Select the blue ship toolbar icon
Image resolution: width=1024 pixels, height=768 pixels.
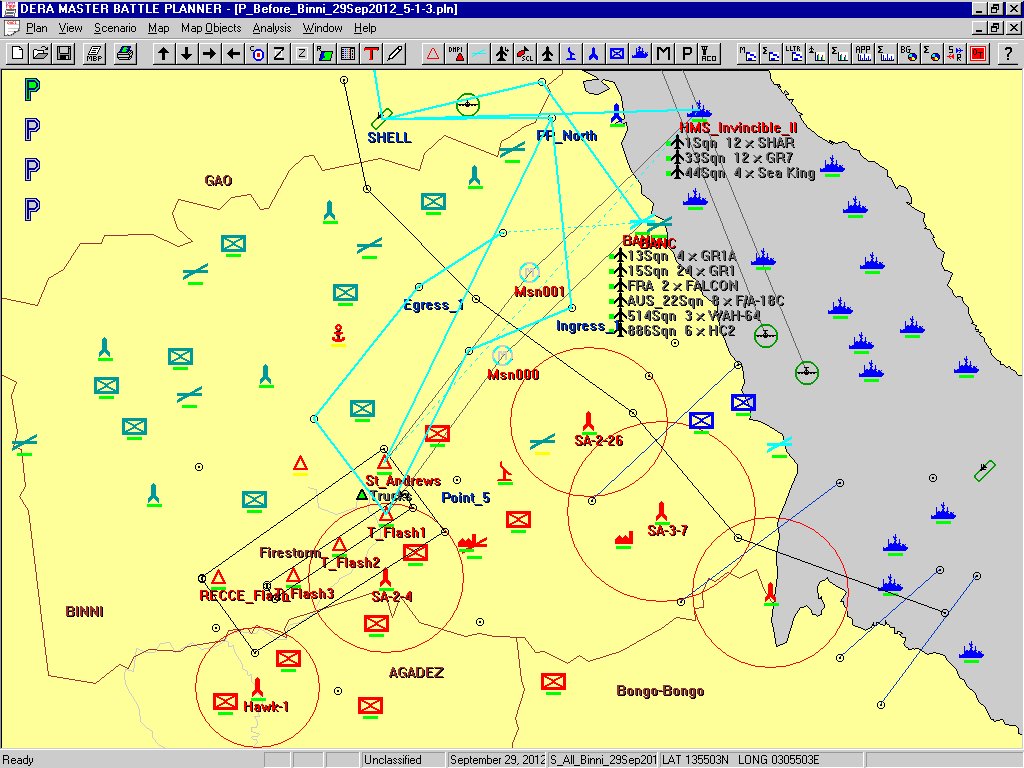tap(640, 53)
